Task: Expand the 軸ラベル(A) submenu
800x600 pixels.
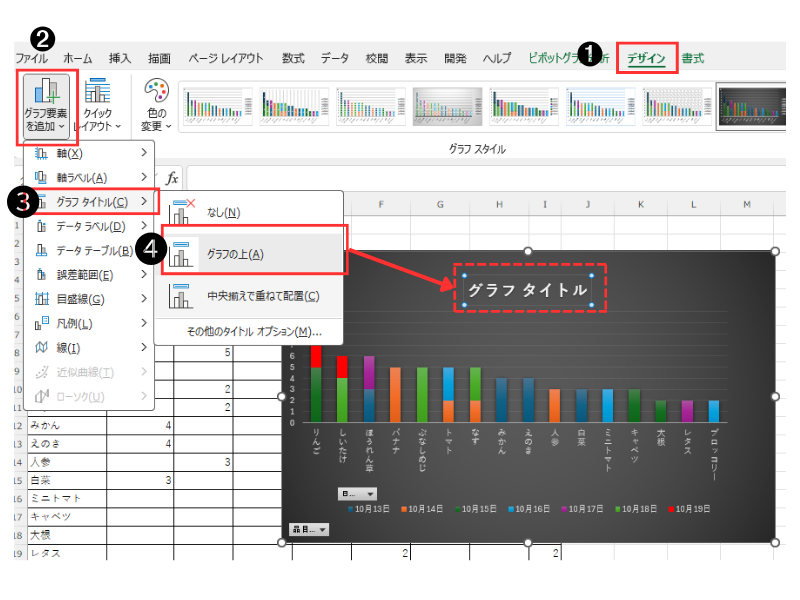Action: (90, 177)
